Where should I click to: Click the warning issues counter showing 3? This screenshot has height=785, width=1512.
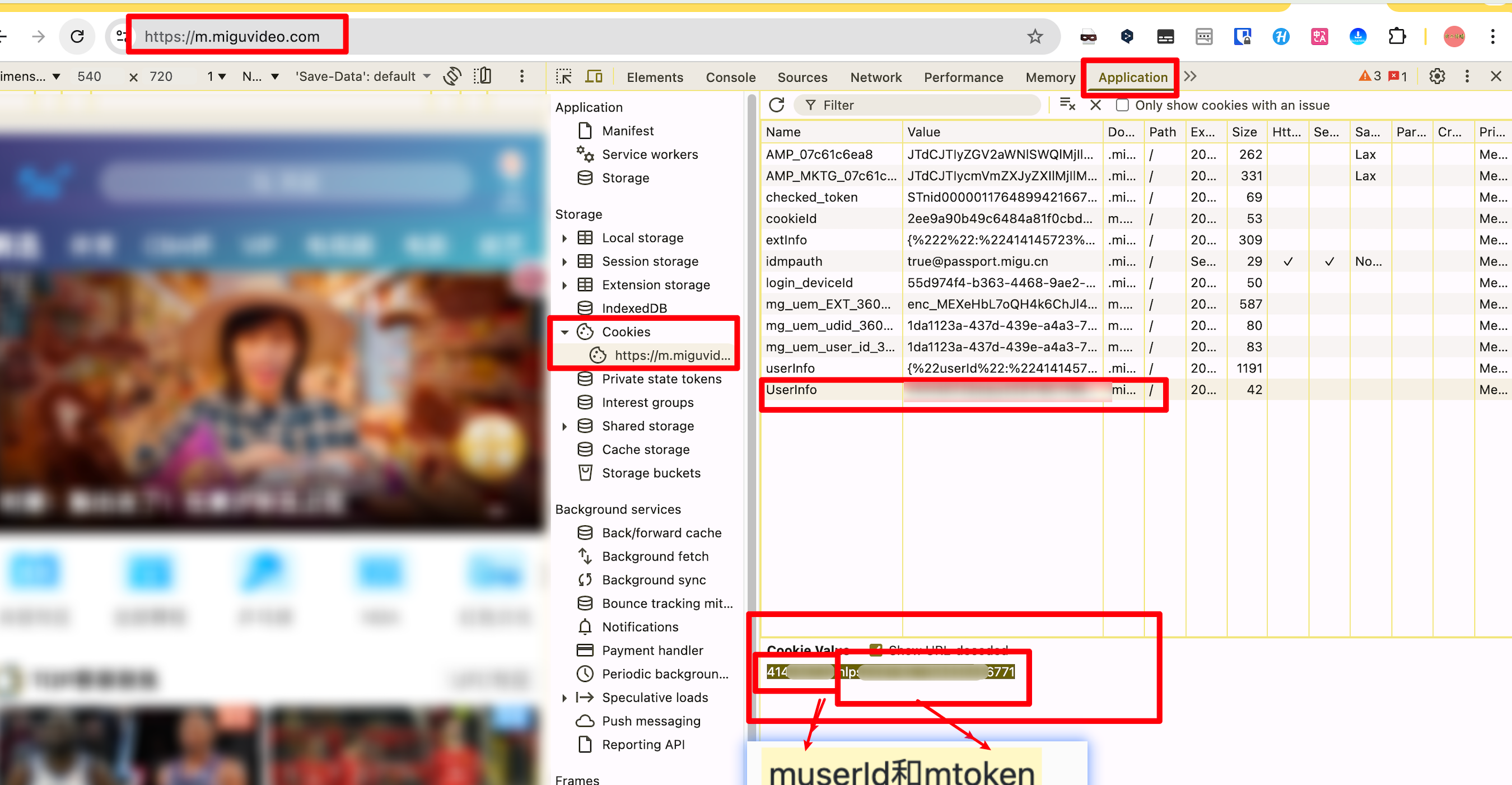(x=1370, y=76)
